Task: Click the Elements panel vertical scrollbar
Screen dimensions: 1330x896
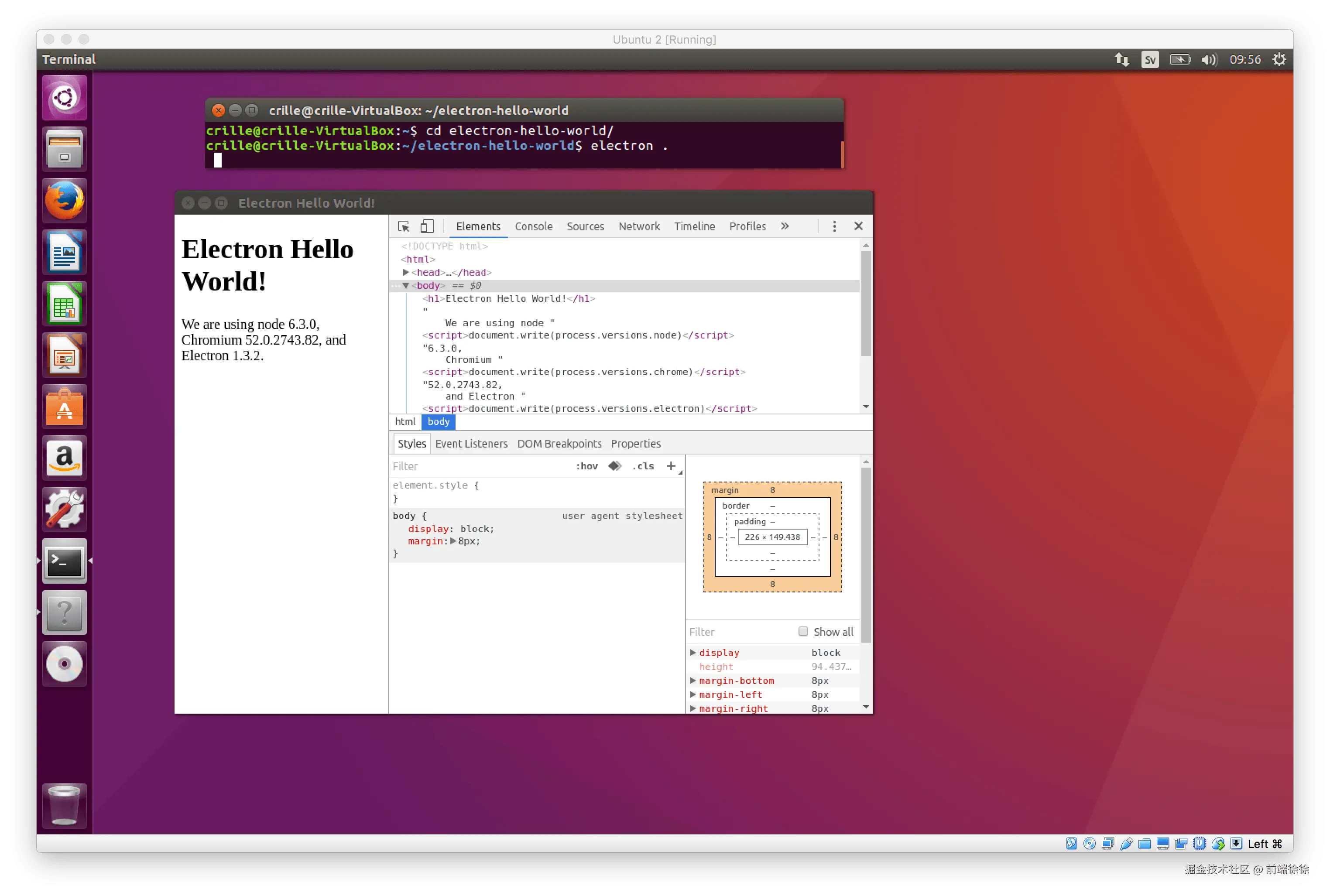Action: coord(866,303)
